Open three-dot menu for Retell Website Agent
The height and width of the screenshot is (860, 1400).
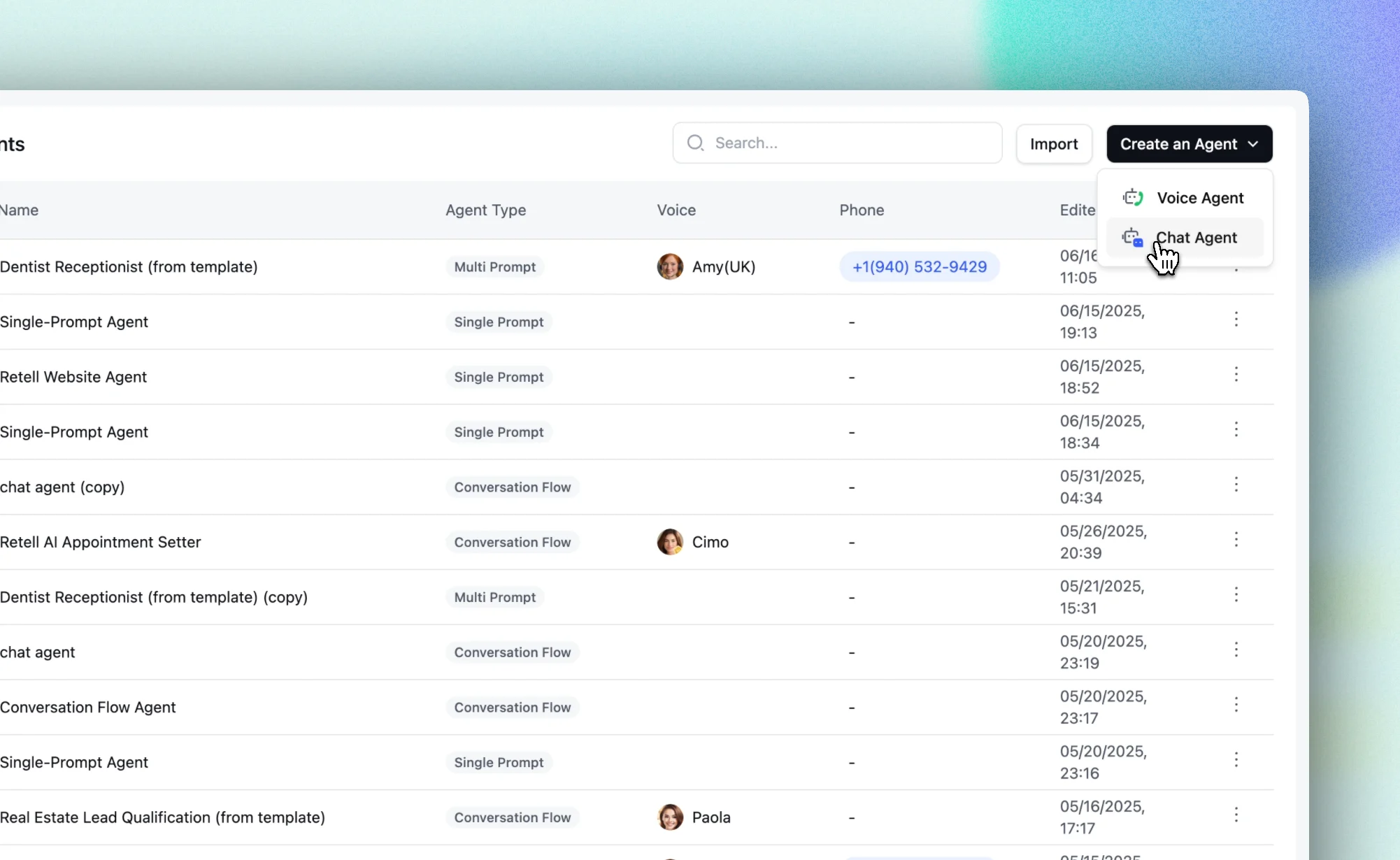pyautogui.click(x=1236, y=374)
